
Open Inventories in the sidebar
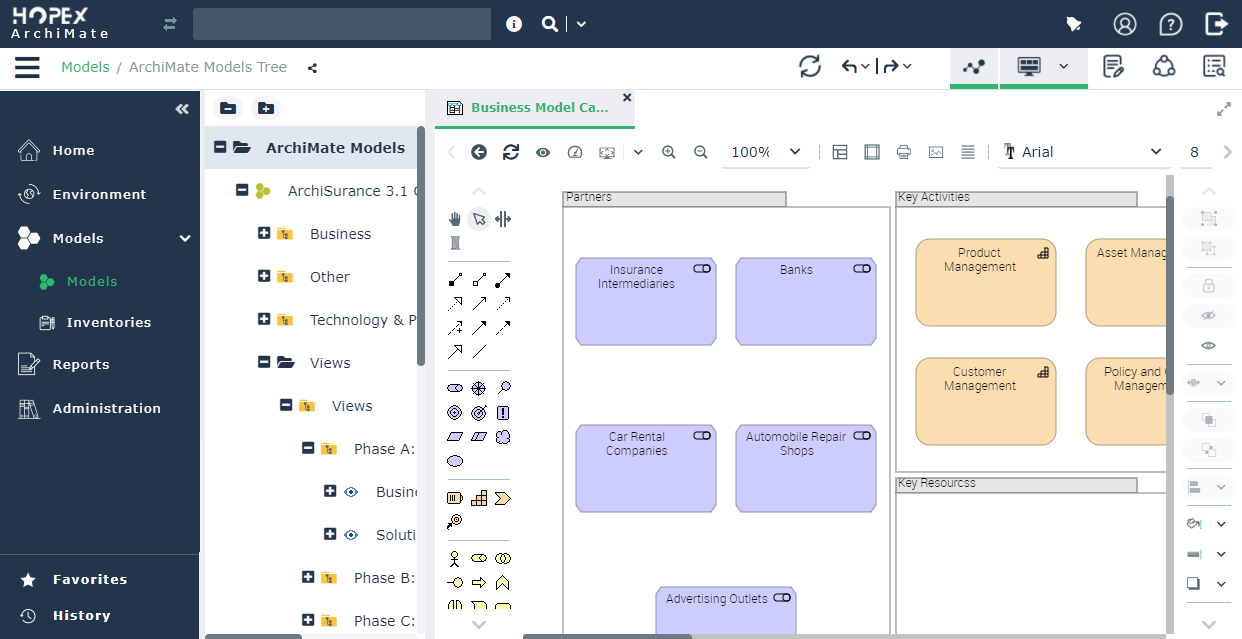coord(108,323)
